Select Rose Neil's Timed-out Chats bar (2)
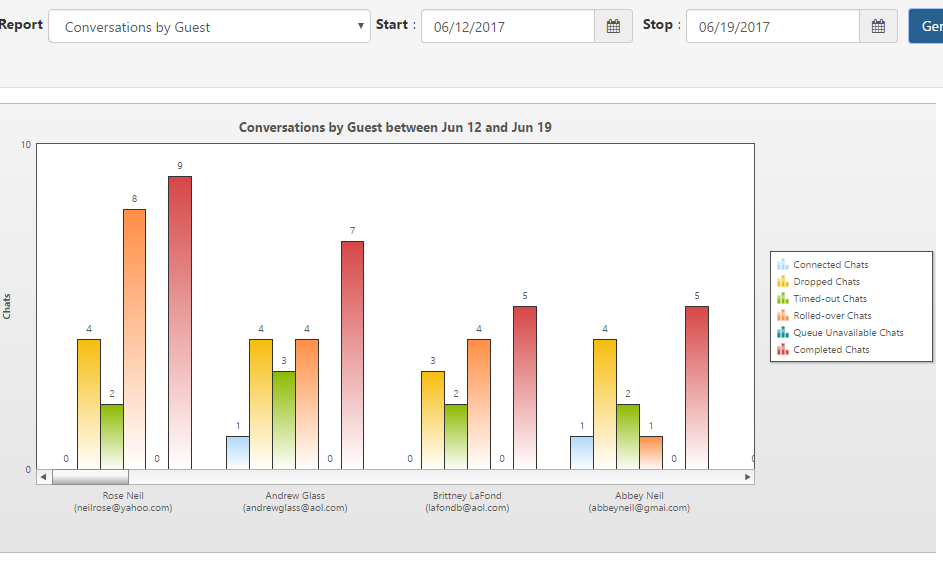943x561 pixels. point(112,437)
